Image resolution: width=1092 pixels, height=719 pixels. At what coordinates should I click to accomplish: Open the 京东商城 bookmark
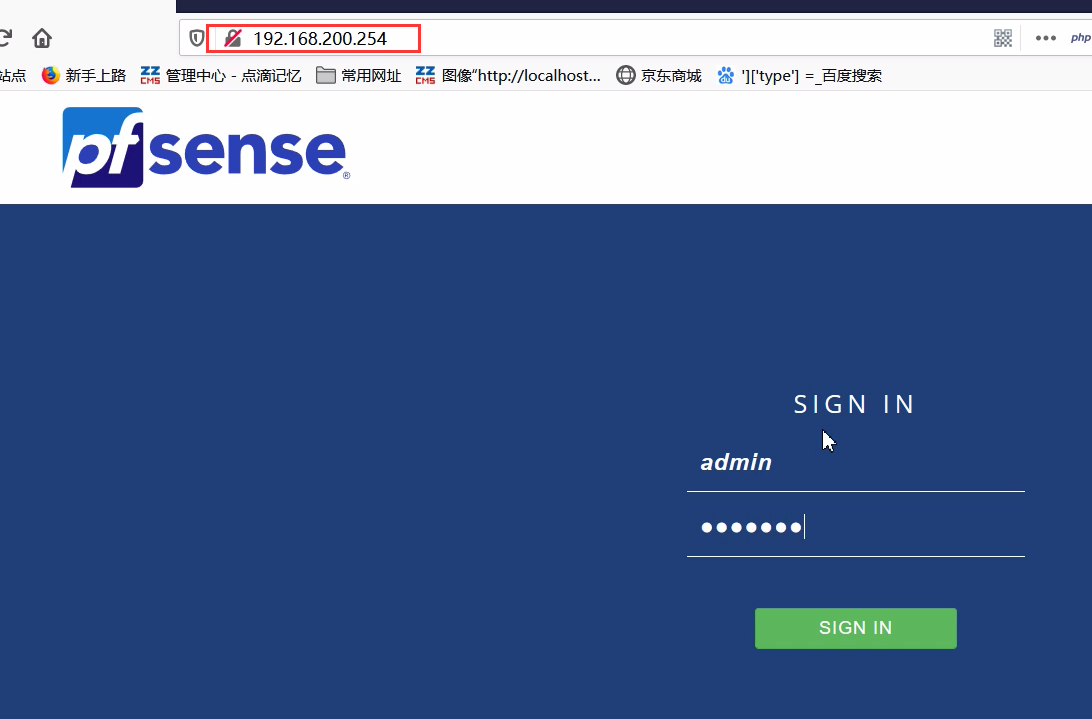click(x=659, y=75)
